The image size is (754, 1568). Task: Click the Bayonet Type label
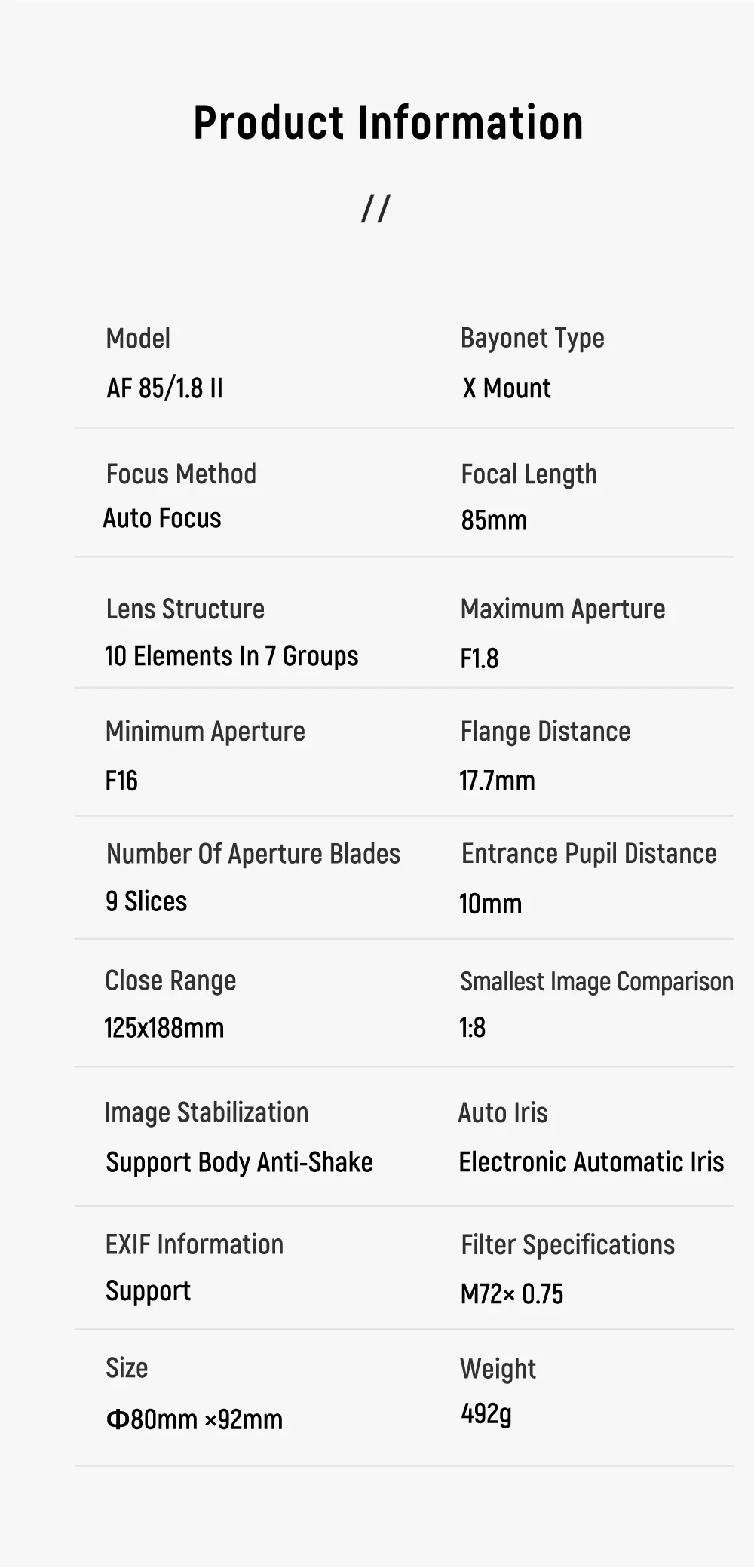tap(532, 339)
